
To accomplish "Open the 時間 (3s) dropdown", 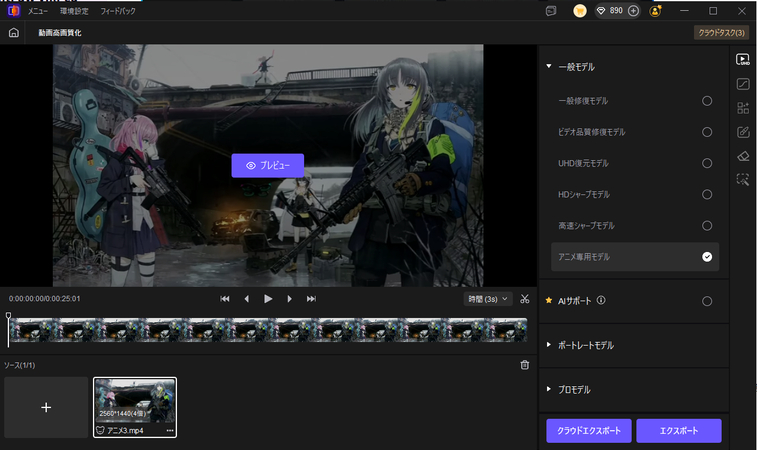I will pyautogui.click(x=489, y=299).
